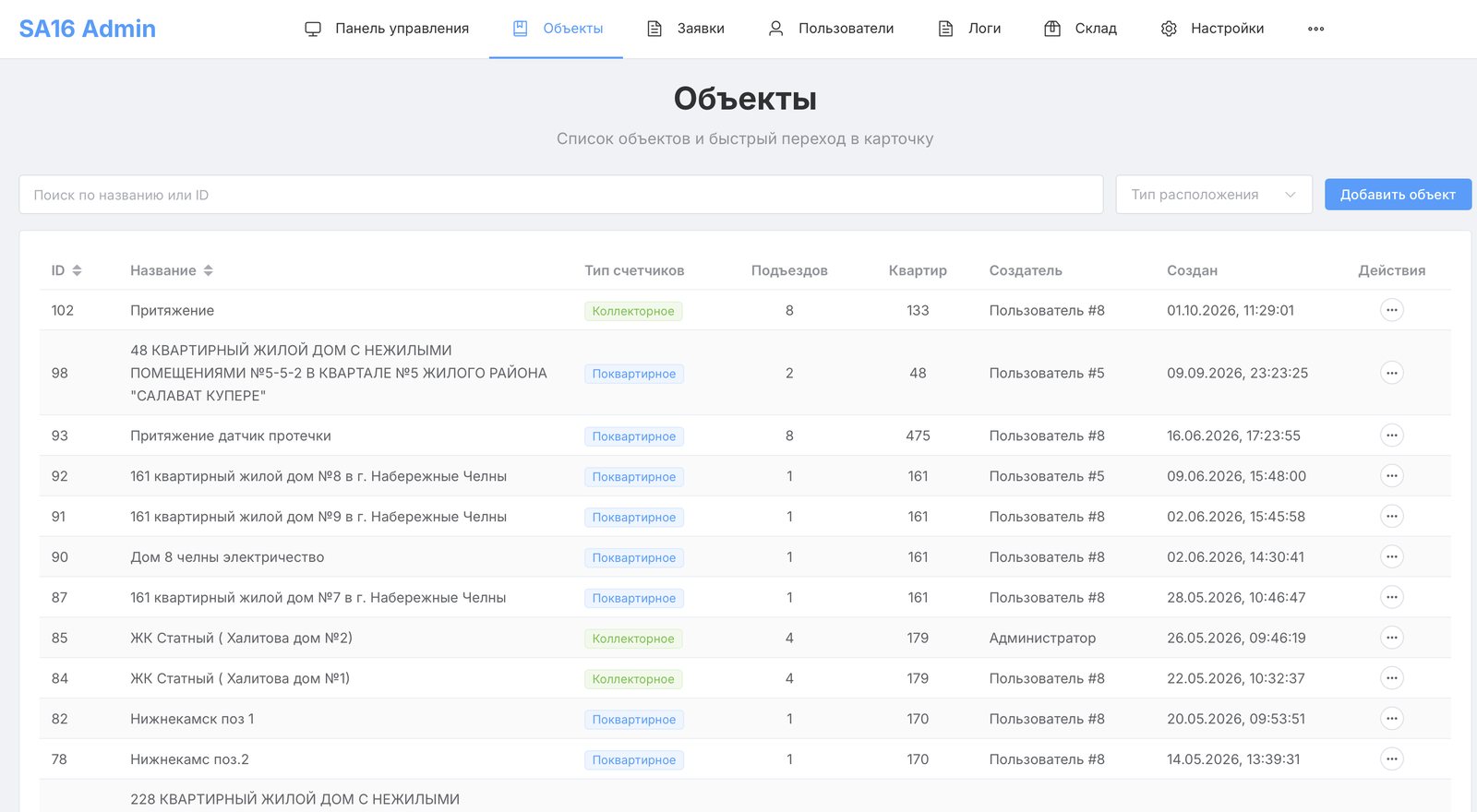The height and width of the screenshot is (812, 1477).
Task: Go to the Заявки tab
Action: 685,29
